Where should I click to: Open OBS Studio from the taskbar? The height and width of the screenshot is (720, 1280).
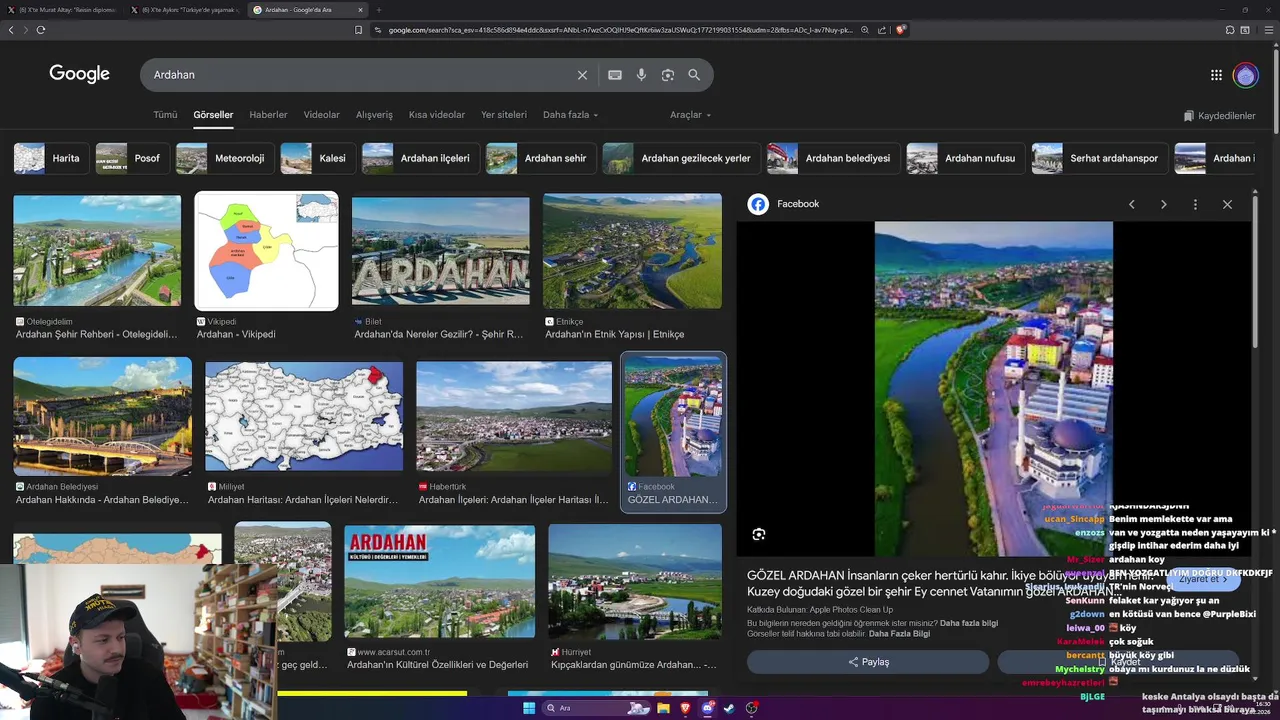[752, 708]
